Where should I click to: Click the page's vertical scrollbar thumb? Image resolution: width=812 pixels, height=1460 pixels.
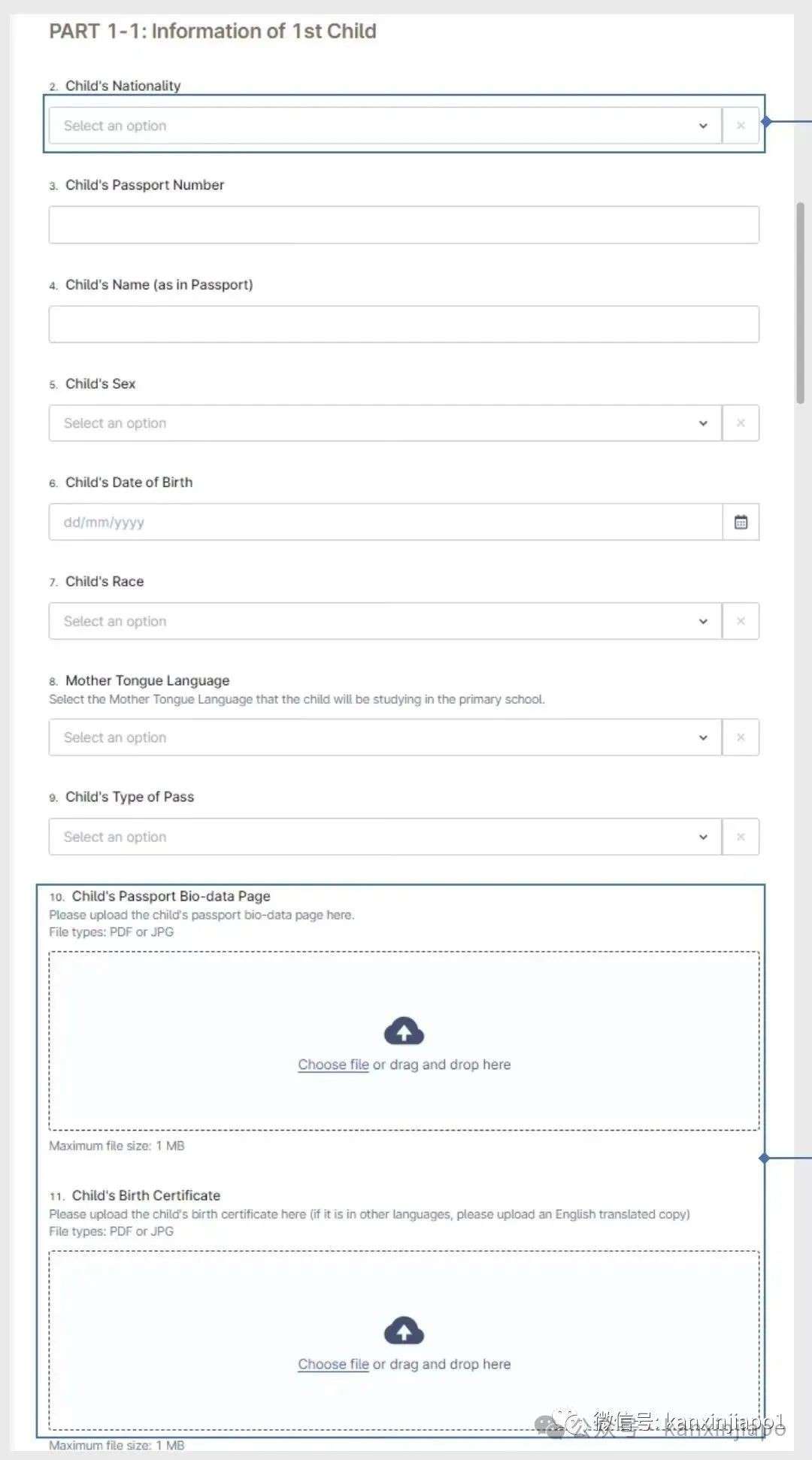[801, 303]
